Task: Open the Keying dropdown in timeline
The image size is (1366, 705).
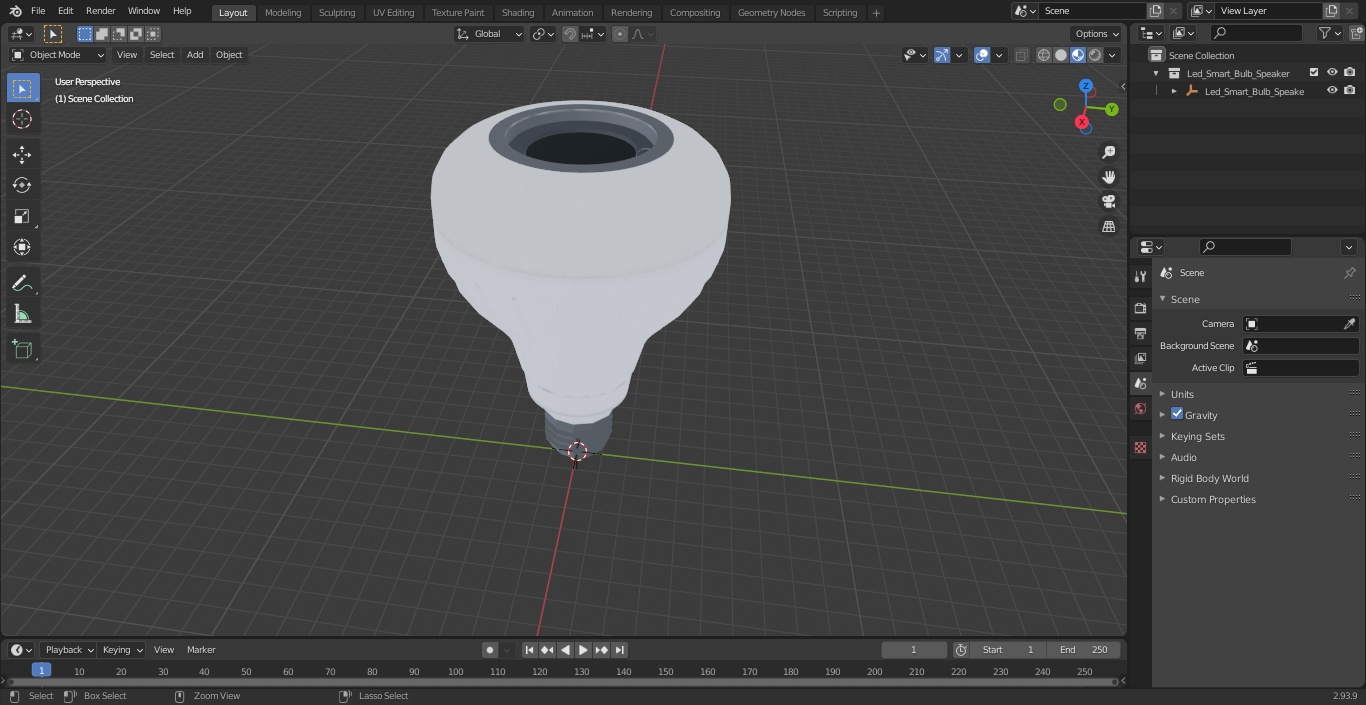Action: [122, 650]
